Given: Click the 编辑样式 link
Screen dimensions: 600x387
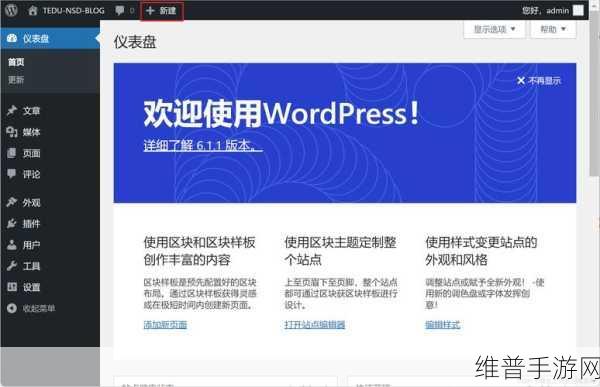Looking at the screenshot, I should (x=443, y=325).
